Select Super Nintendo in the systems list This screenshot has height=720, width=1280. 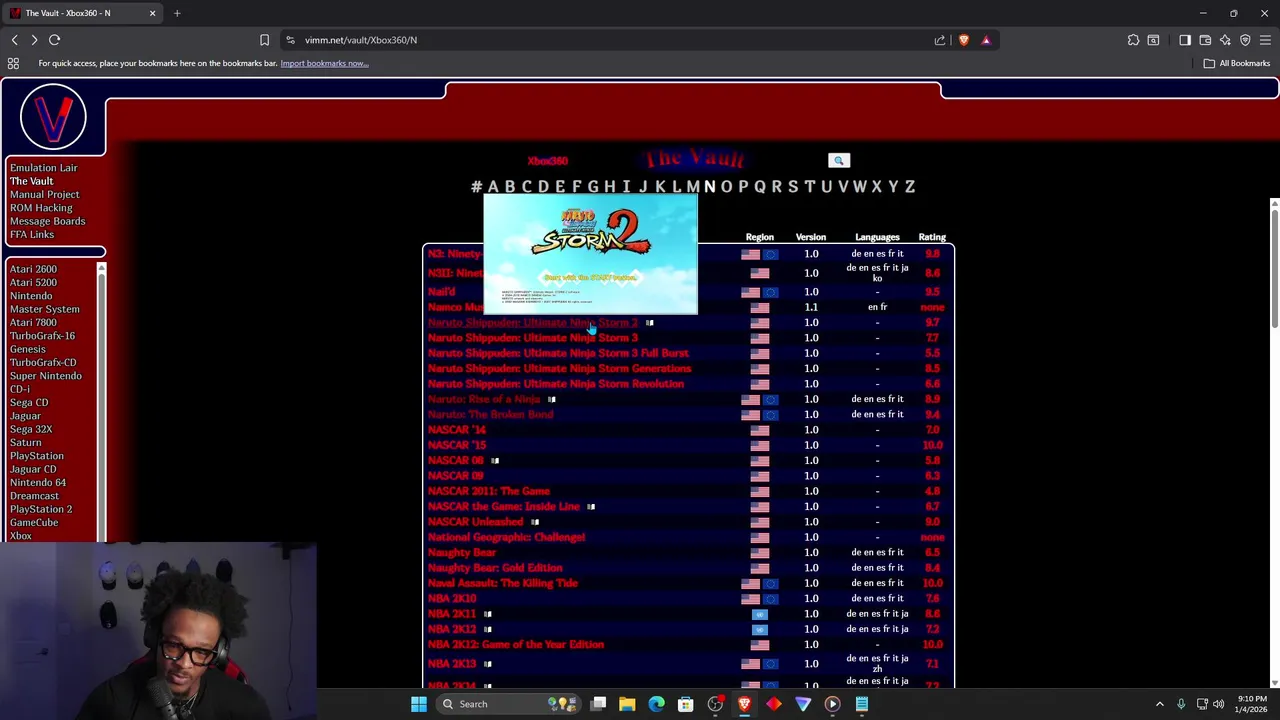(46, 376)
